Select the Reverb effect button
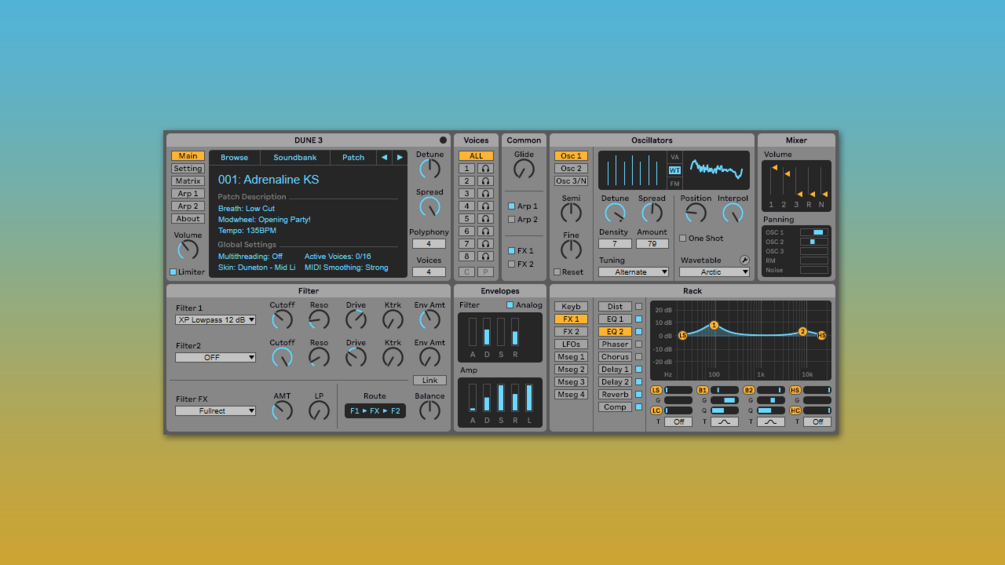The width and height of the screenshot is (1005, 565). [615, 395]
